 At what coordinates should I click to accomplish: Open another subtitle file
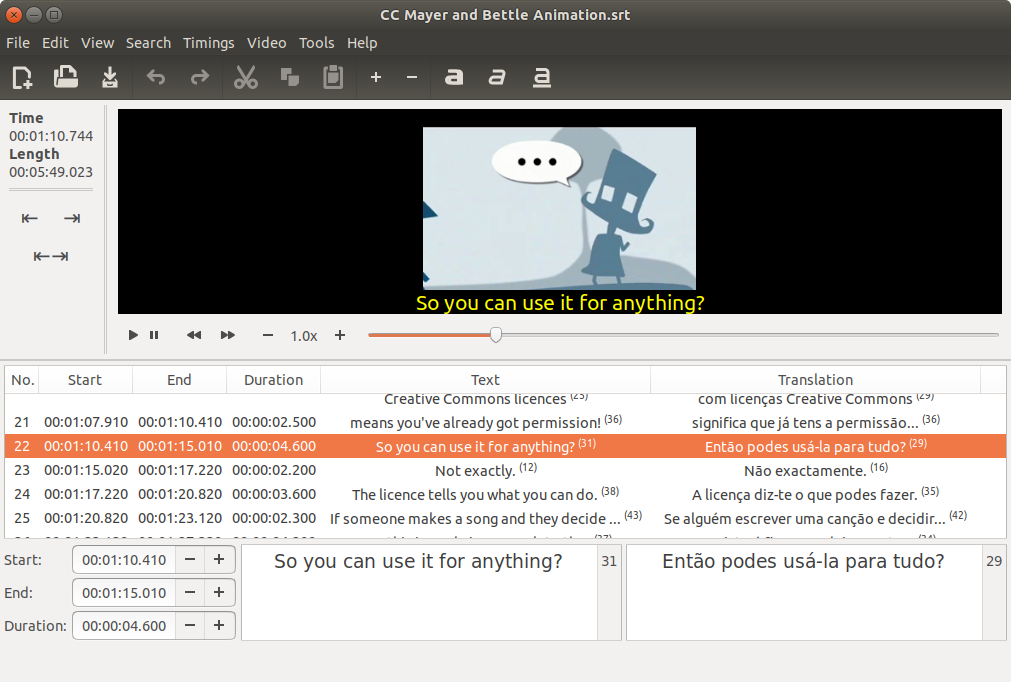66,77
